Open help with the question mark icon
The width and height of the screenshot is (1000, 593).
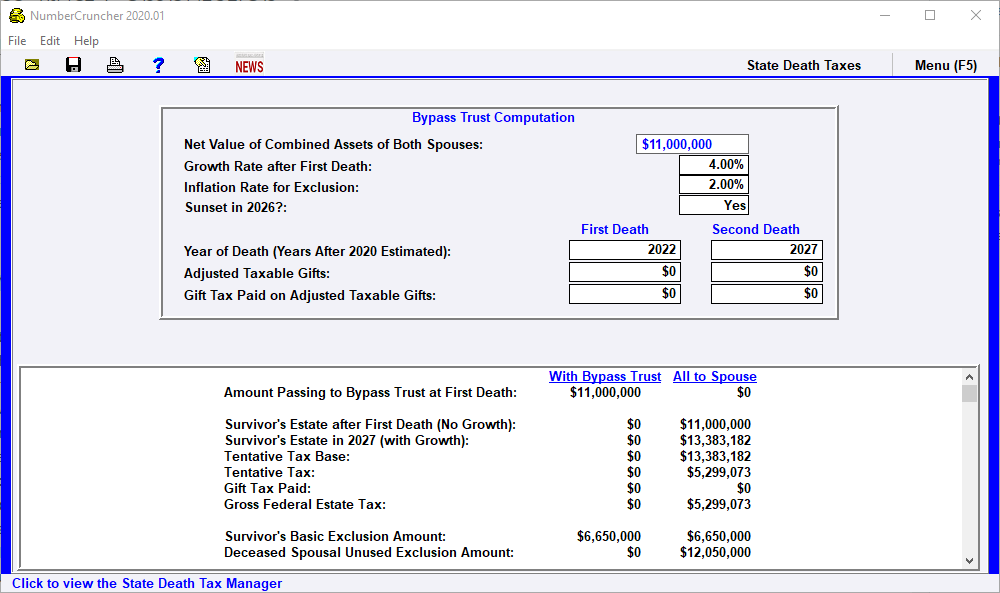[158, 65]
